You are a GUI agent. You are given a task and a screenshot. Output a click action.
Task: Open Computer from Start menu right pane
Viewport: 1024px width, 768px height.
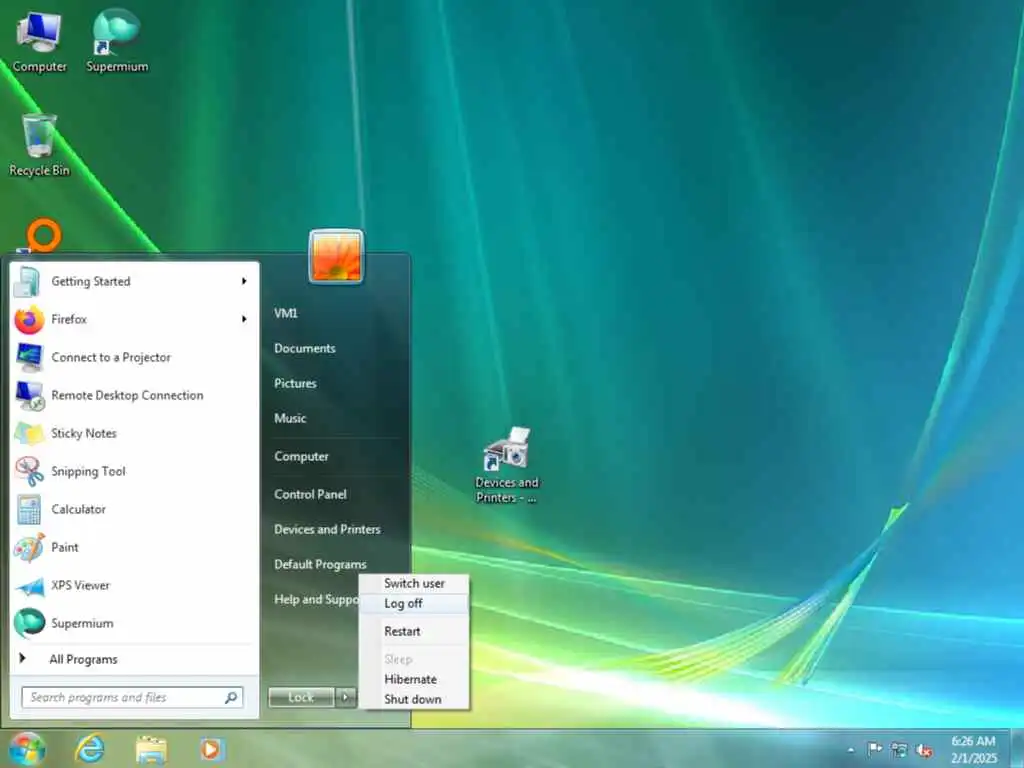click(301, 456)
